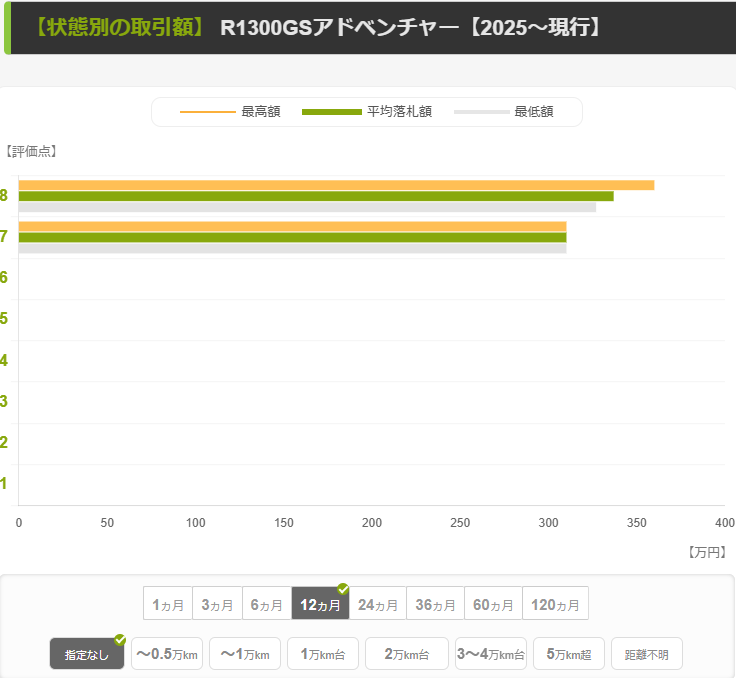Toggle the 最高額 legend series
This screenshot has height=678, width=736.
(230, 112)
